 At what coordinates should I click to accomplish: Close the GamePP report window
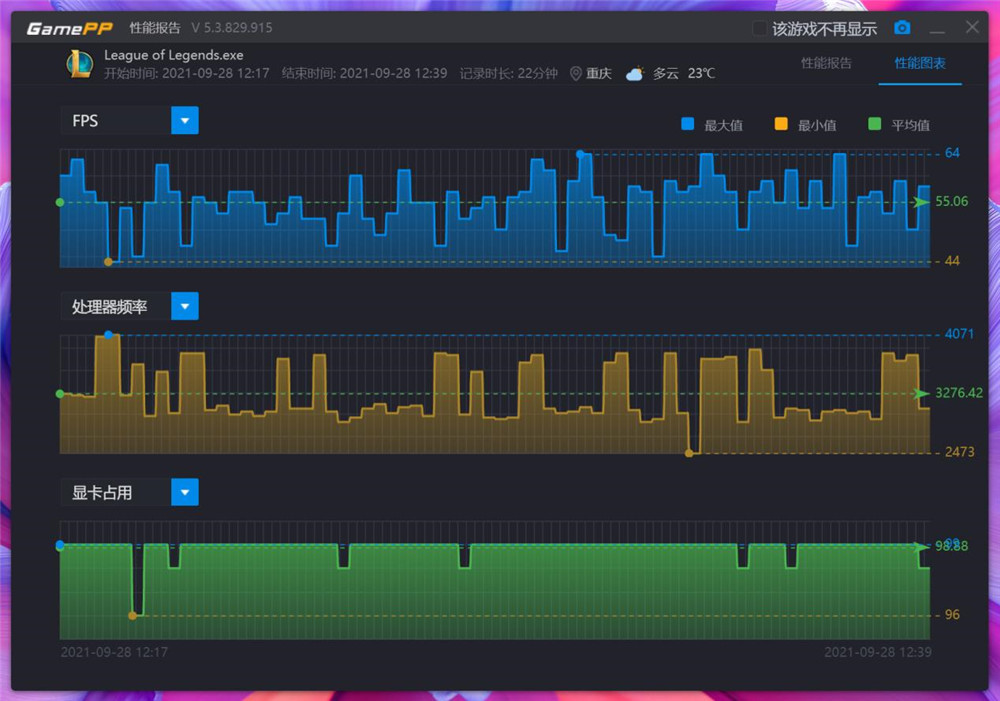[972, 28]
